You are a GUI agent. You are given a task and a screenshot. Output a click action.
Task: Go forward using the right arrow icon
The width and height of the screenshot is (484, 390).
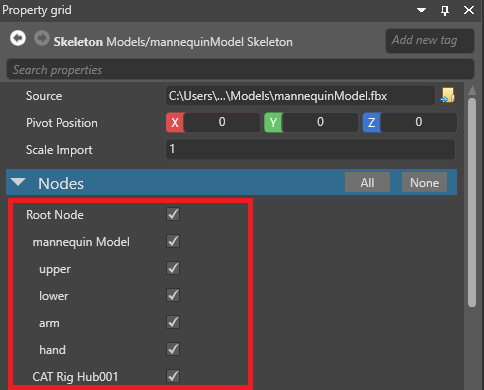point(42,38)
